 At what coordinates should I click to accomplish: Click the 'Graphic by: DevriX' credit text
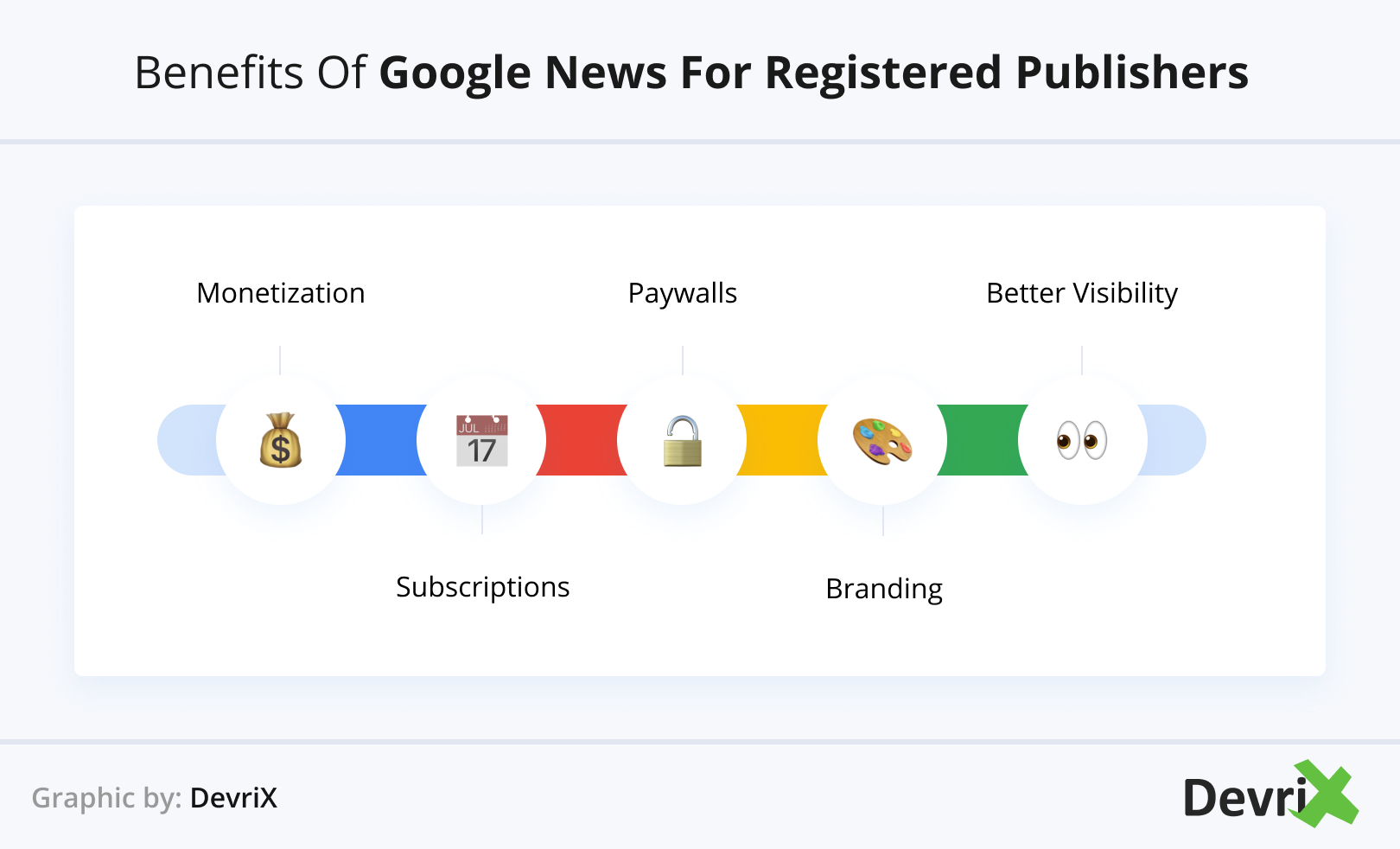155,797
